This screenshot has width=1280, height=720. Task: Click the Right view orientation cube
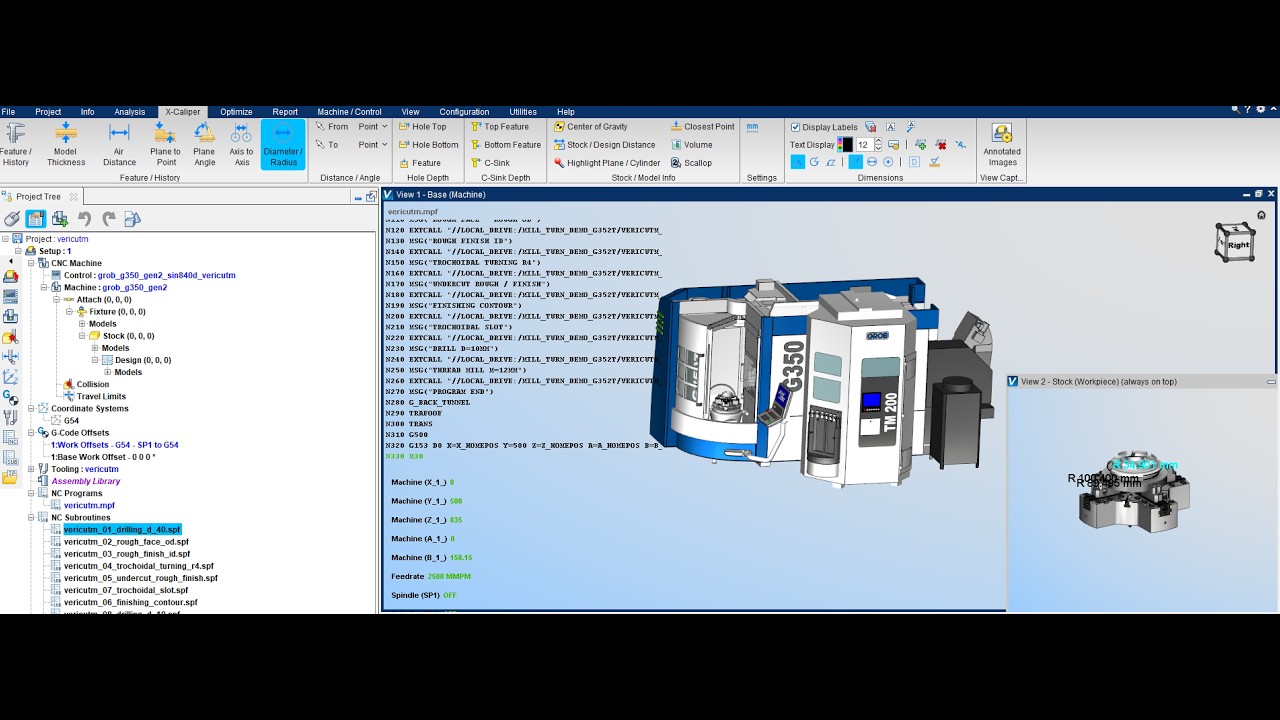tap(1236, 243)
